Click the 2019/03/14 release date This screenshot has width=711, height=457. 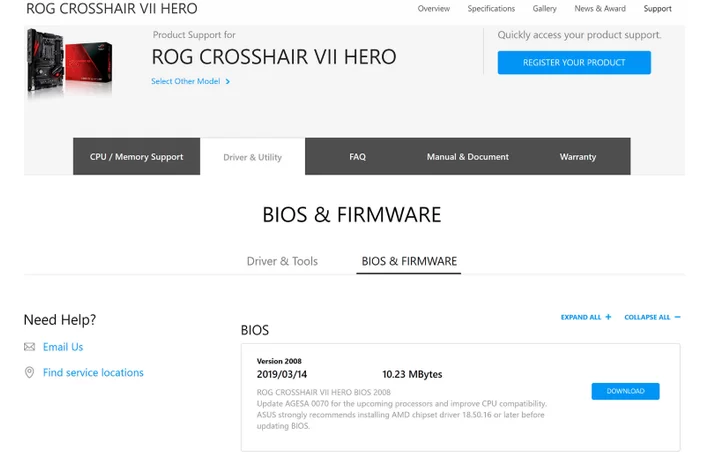282,374
